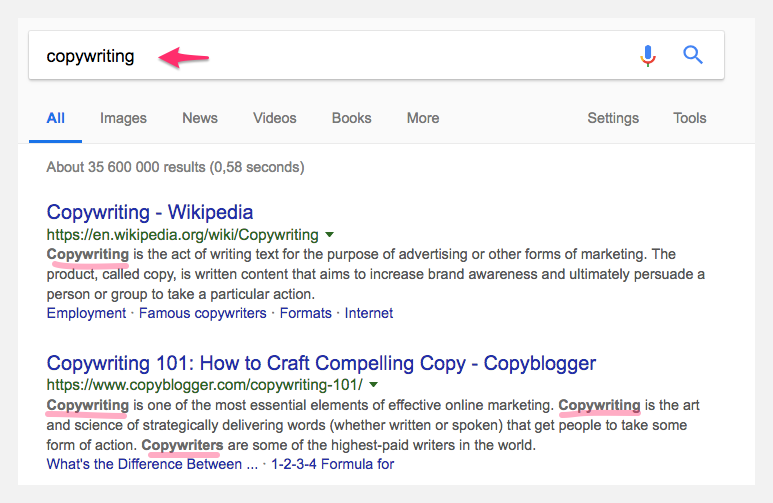Open the News tab
This screenshot has height=503, width=773.
pos(200,118)
